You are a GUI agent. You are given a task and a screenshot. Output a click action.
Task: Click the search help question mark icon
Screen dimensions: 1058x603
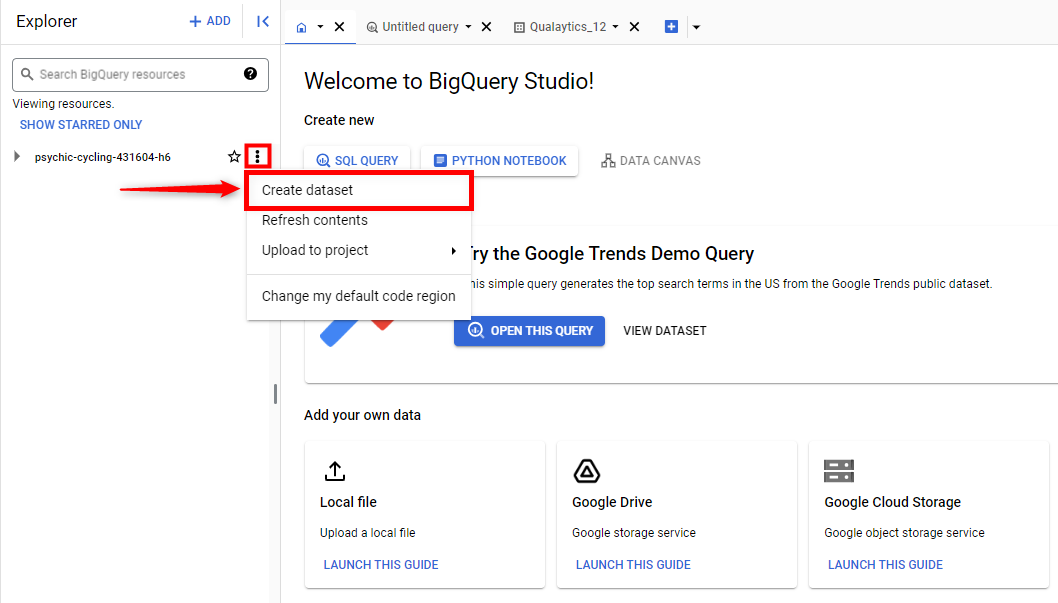[250, 74]
